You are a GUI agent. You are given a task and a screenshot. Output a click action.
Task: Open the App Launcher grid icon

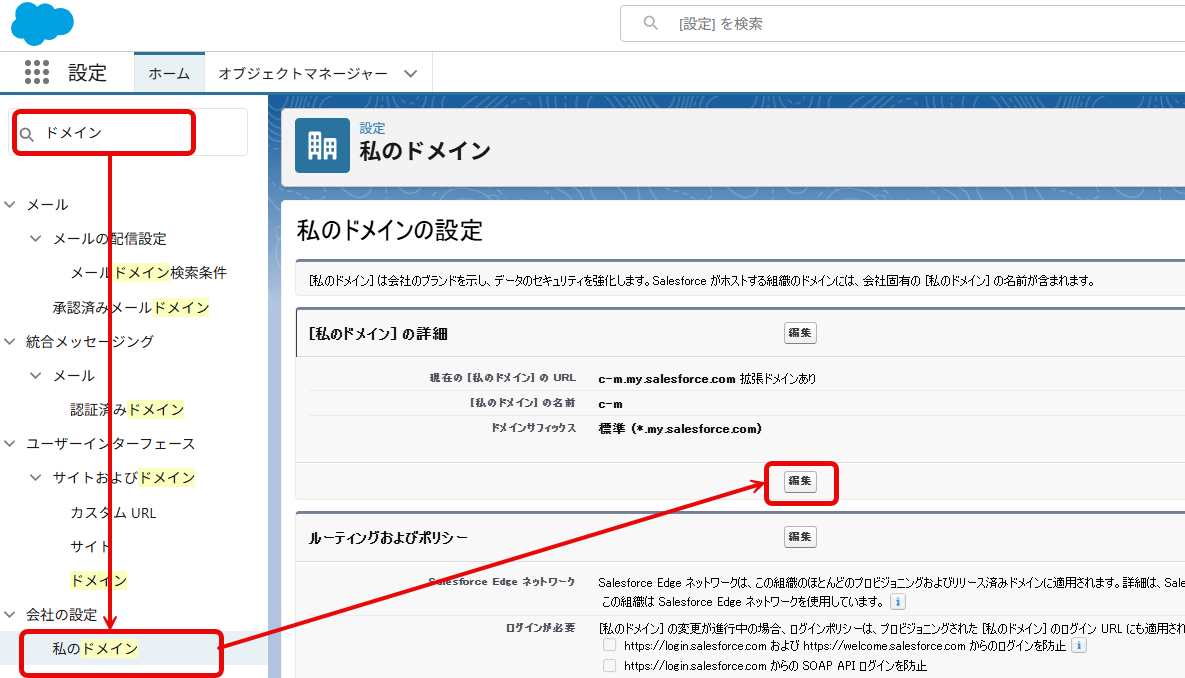coord(36,73)
